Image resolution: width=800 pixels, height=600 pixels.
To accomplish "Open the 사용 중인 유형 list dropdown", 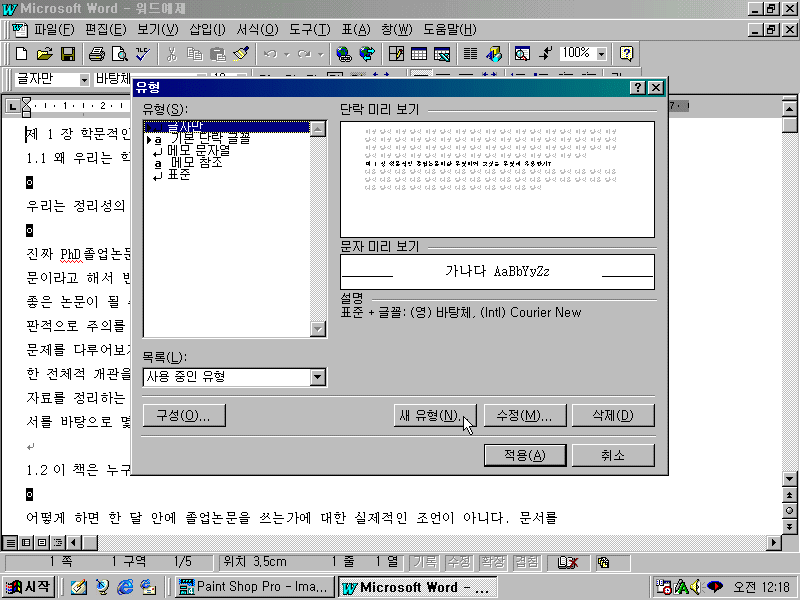I will click(x=317, y=377).
